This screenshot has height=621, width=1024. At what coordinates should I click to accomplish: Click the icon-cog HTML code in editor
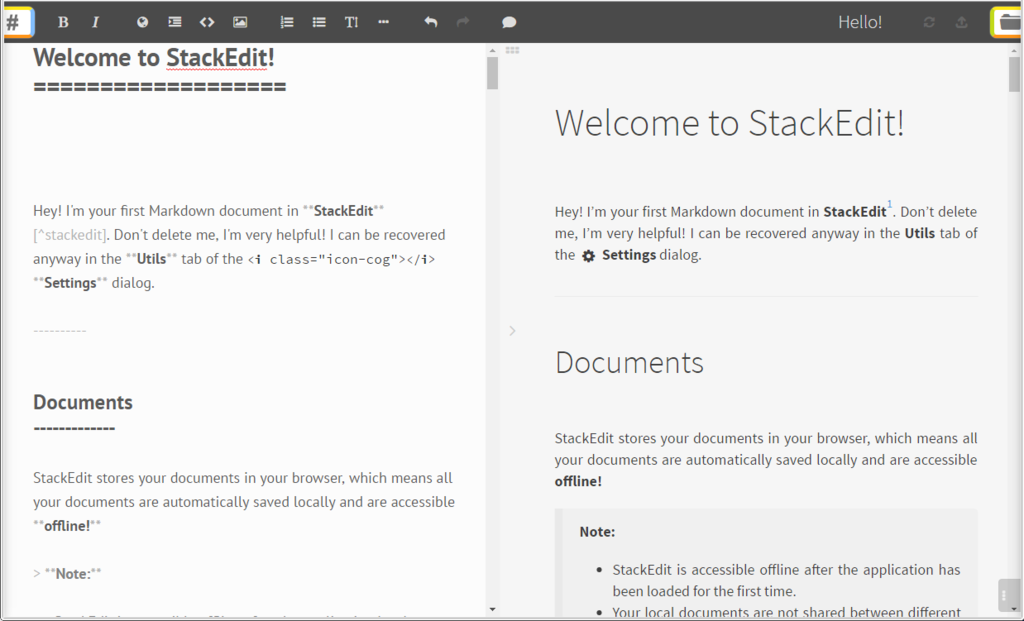(342, 259)
